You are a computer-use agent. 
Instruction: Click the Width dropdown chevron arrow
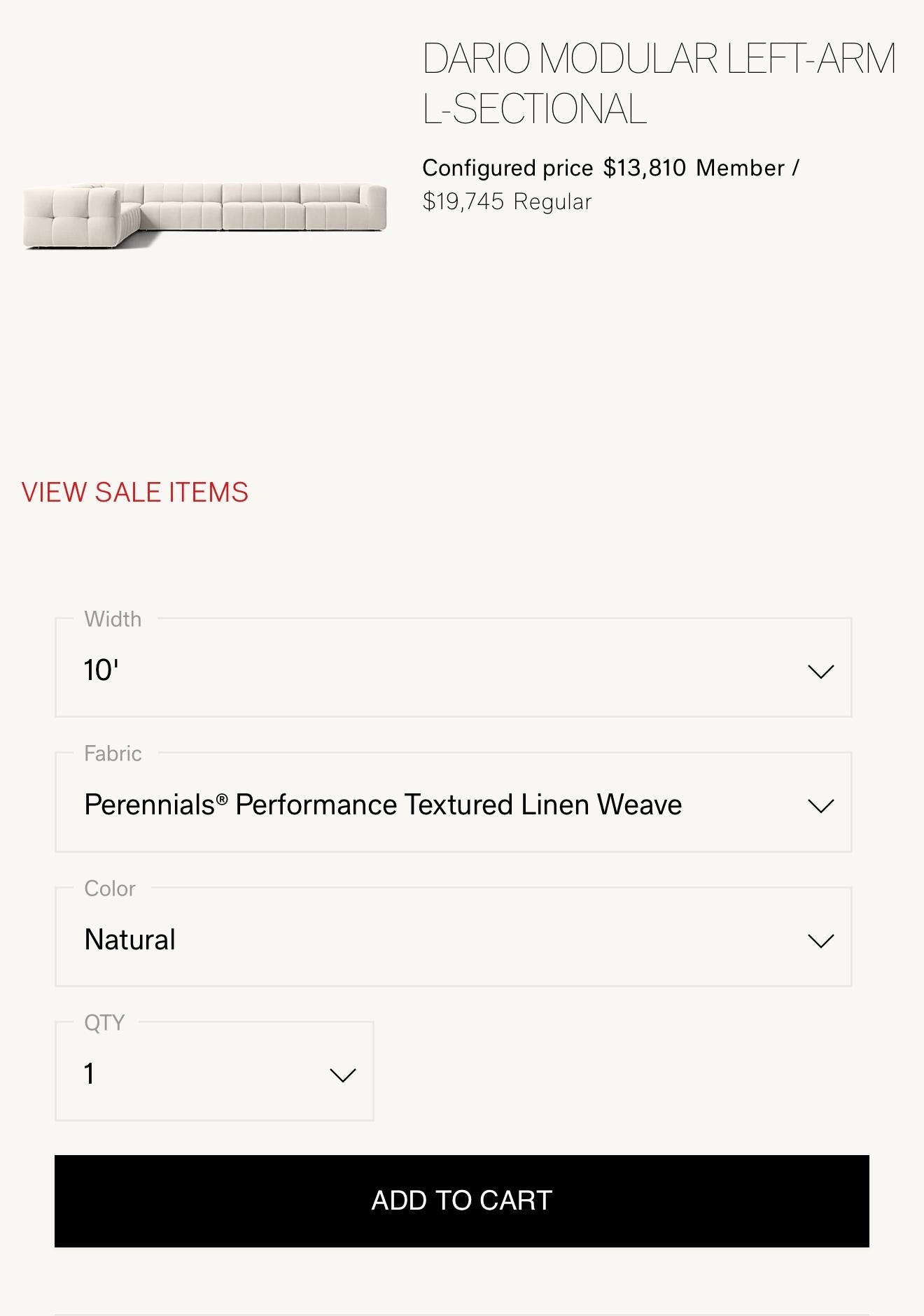[820, 672]
